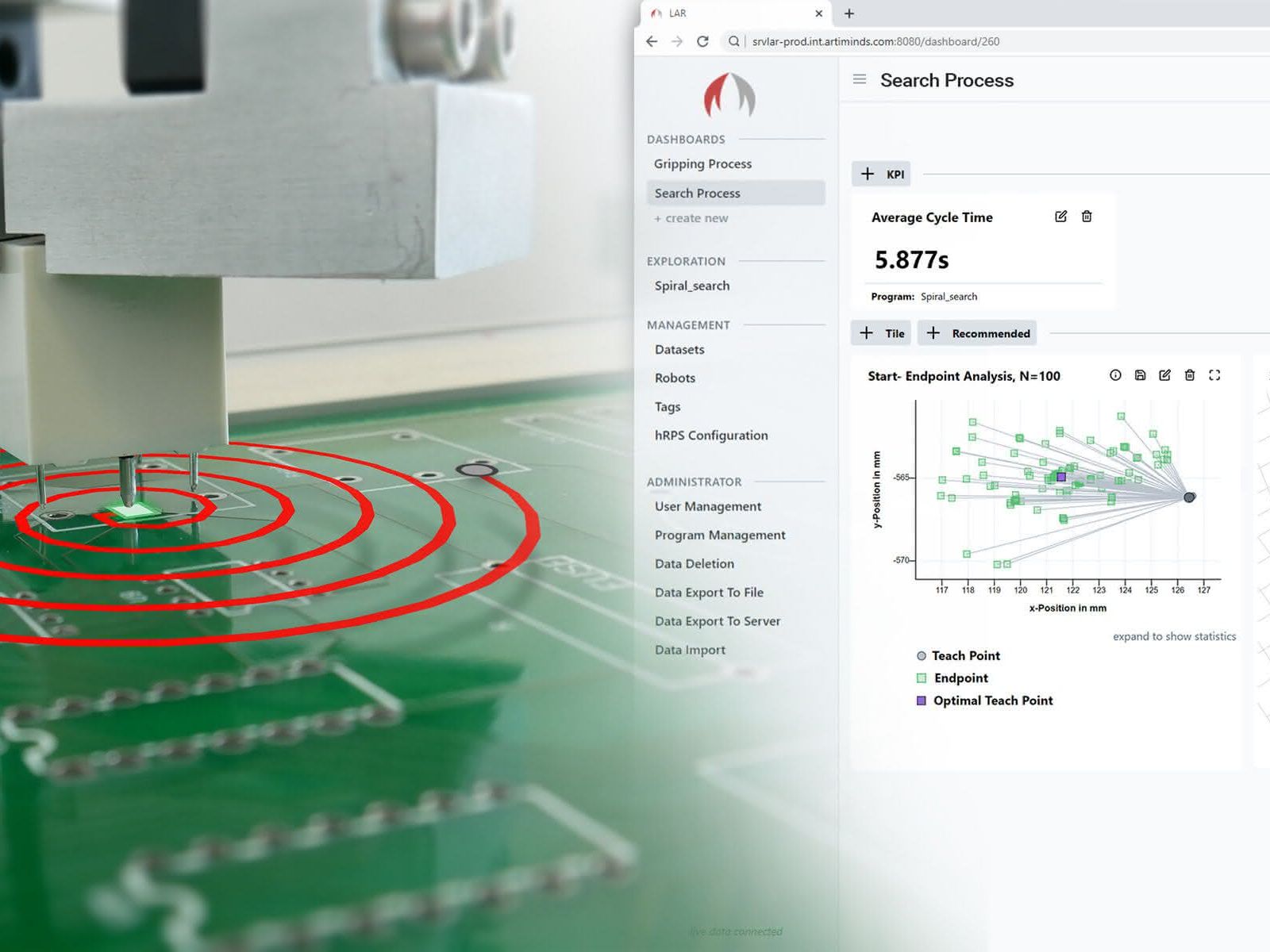Show info for Start-Endpoint Analysis tile
The image size is (1270, 952).
(x=1115, y=375)
